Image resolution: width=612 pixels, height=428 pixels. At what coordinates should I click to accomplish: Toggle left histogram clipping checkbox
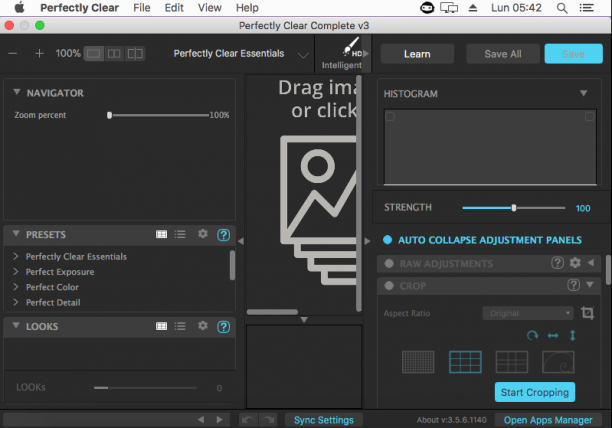pos(390,116)
